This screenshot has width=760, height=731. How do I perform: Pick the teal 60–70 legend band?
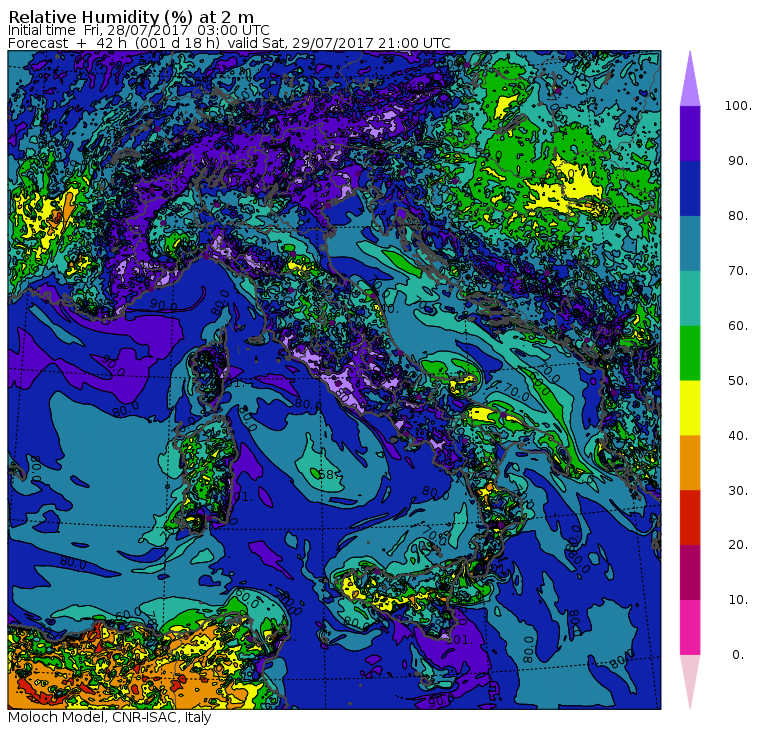click(x=690, y=298)
